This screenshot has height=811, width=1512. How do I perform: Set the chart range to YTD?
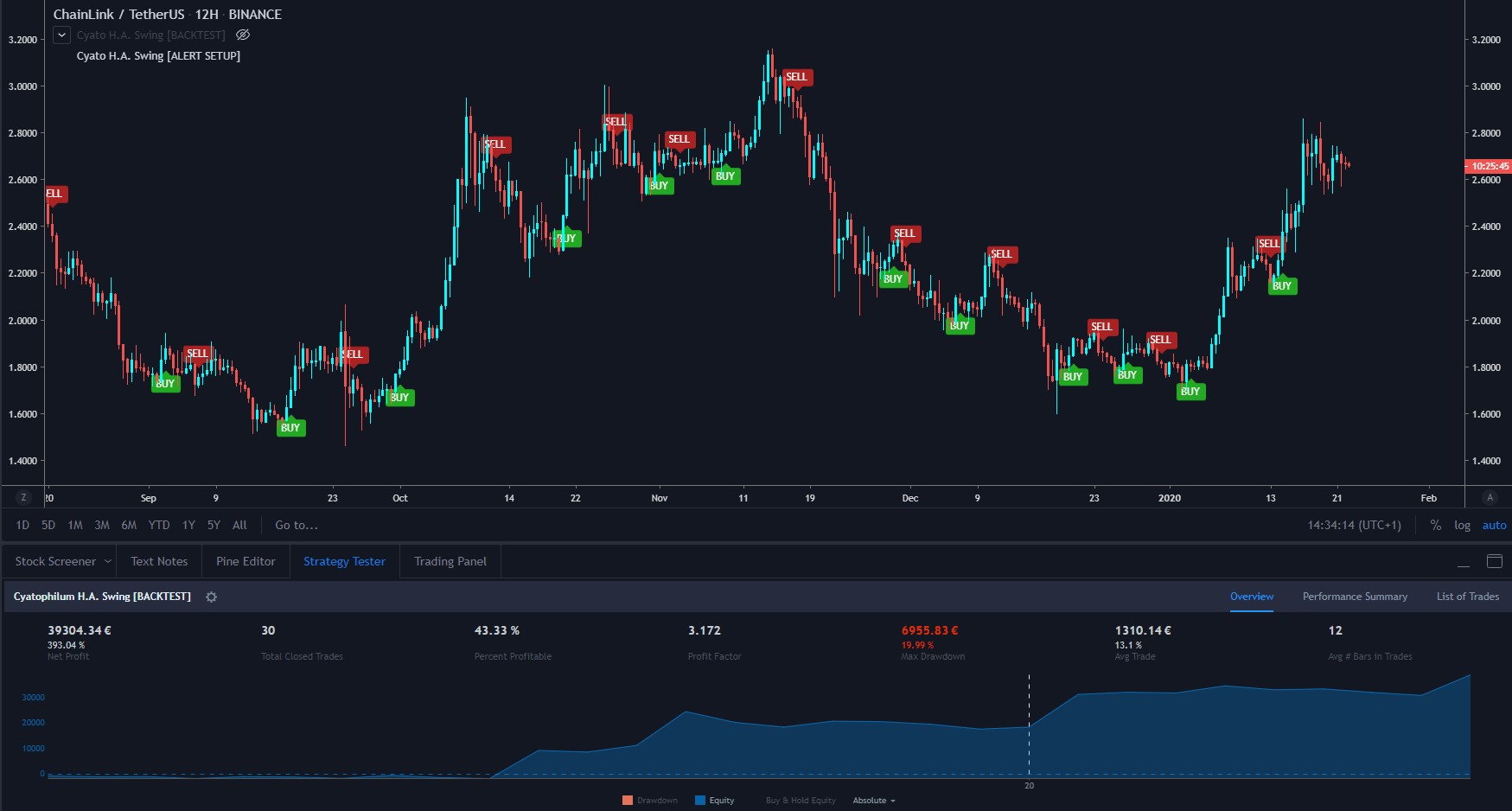pyautogui.click(x=159, y=525)
